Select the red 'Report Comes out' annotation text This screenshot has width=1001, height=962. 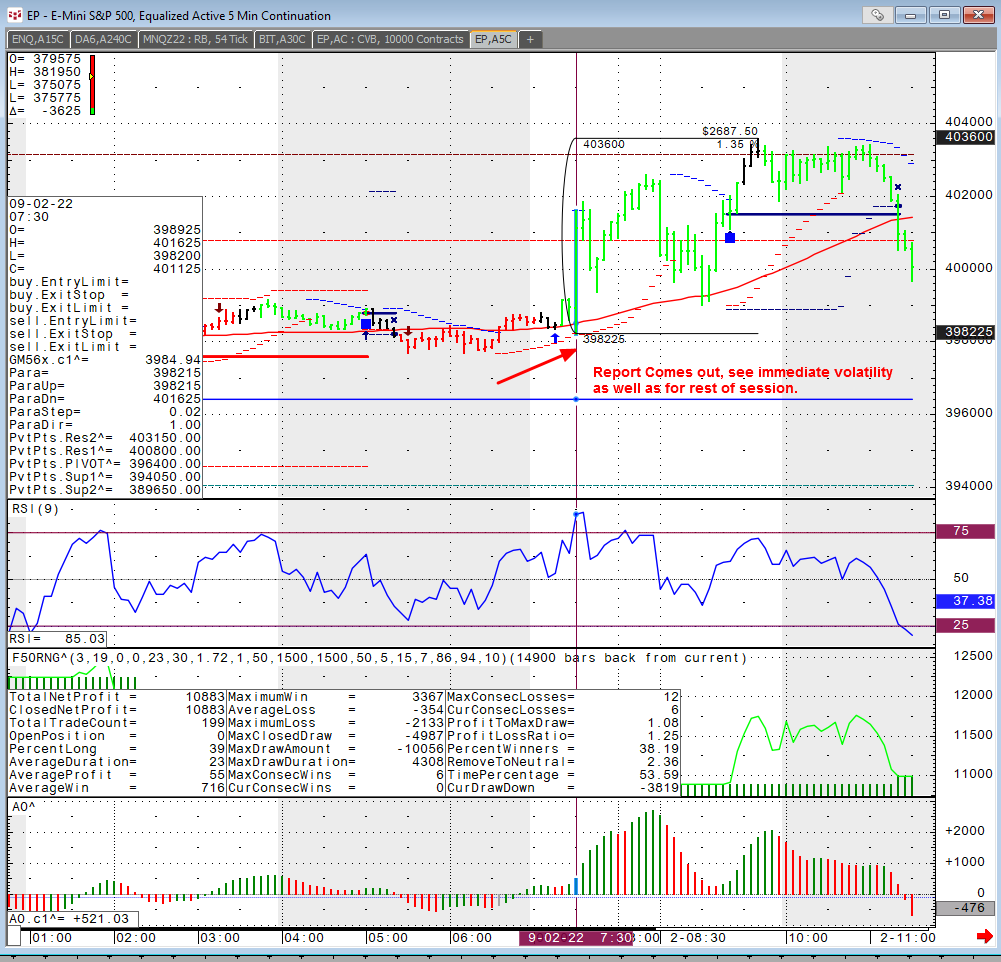coord(742,380)
